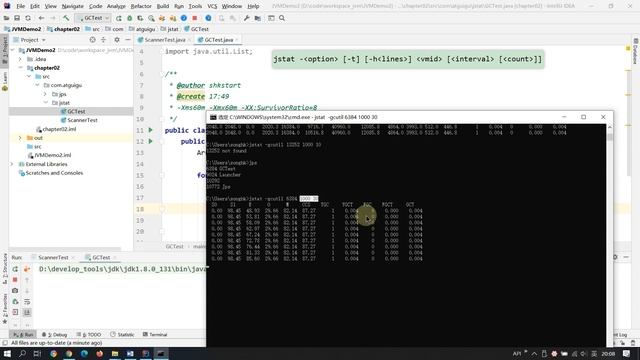Click the Stop icon in the Run panel
The image size is (640, 360).
coord(15,280)
